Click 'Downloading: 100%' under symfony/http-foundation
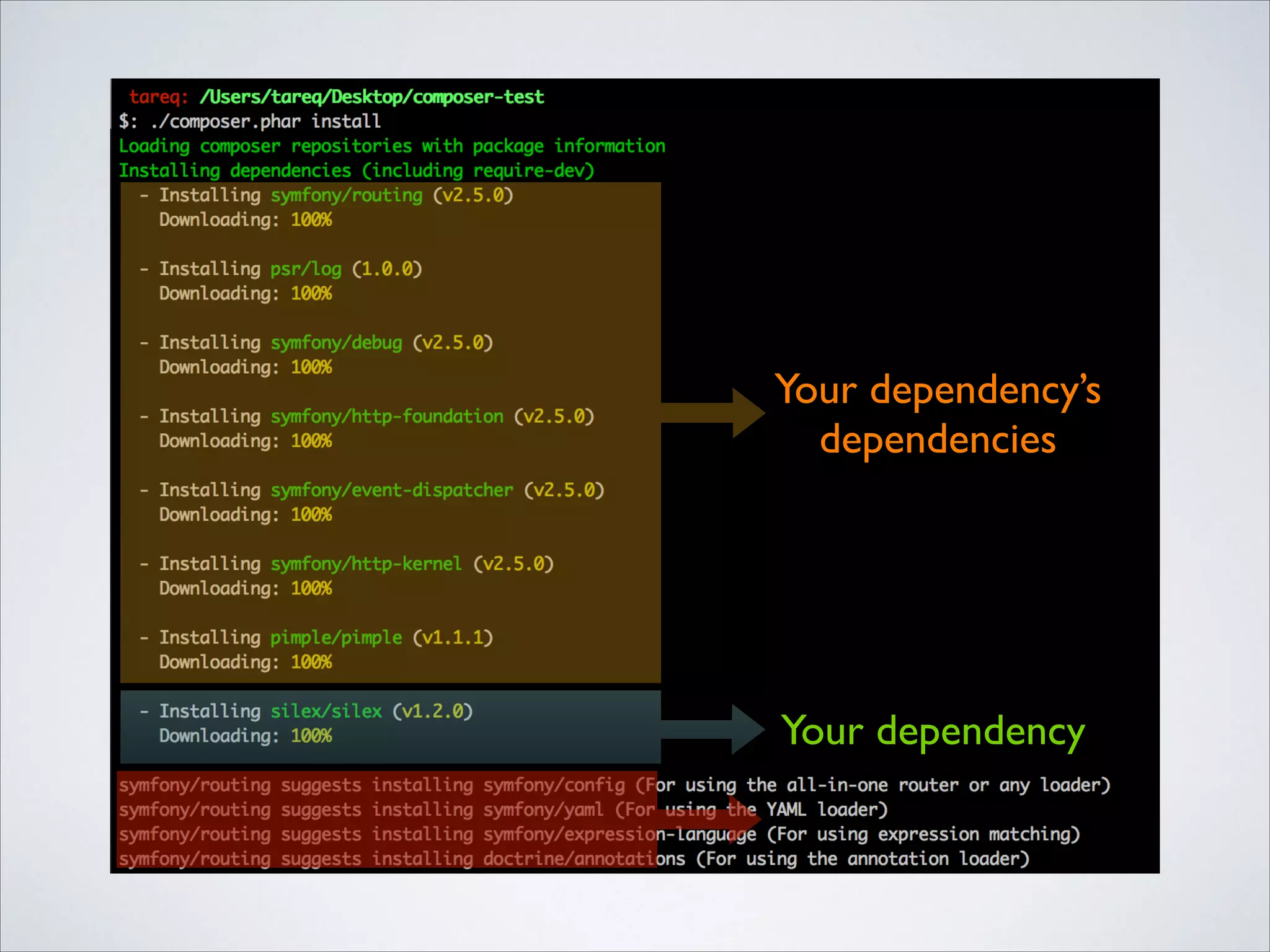The width and height of the screenshot is (1270, 952). tap(246, 441)
